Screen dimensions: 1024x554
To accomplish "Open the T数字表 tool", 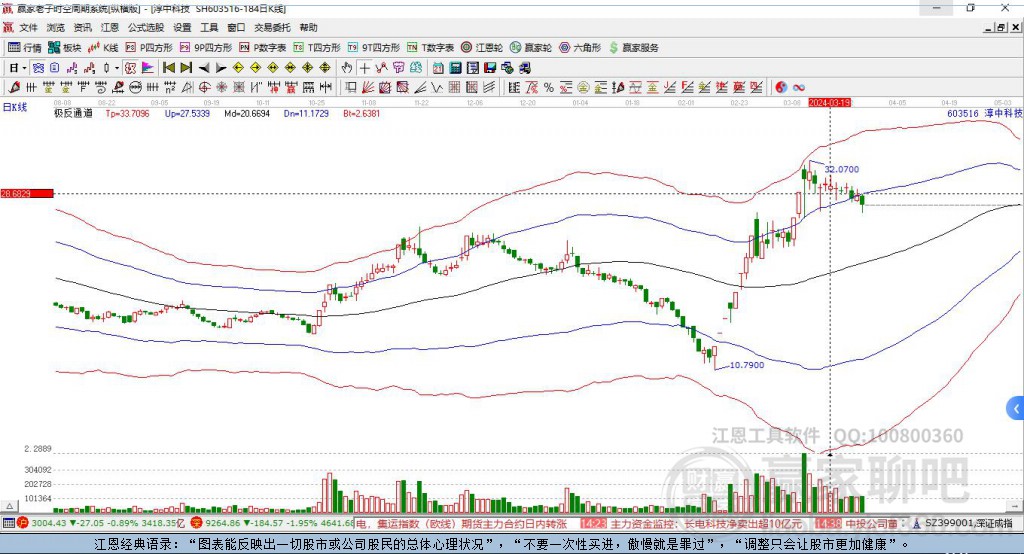I will [430, 48].
